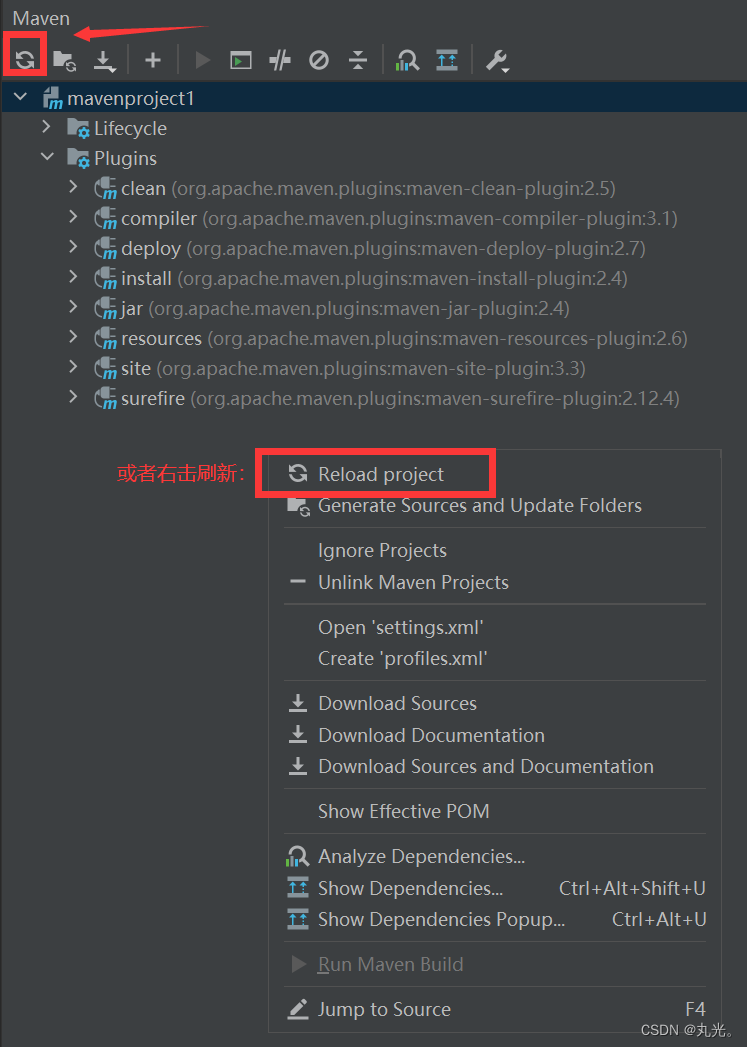Choose Ignore Projects menu entry
This screenshot has width=747, height=1047.
495,550
